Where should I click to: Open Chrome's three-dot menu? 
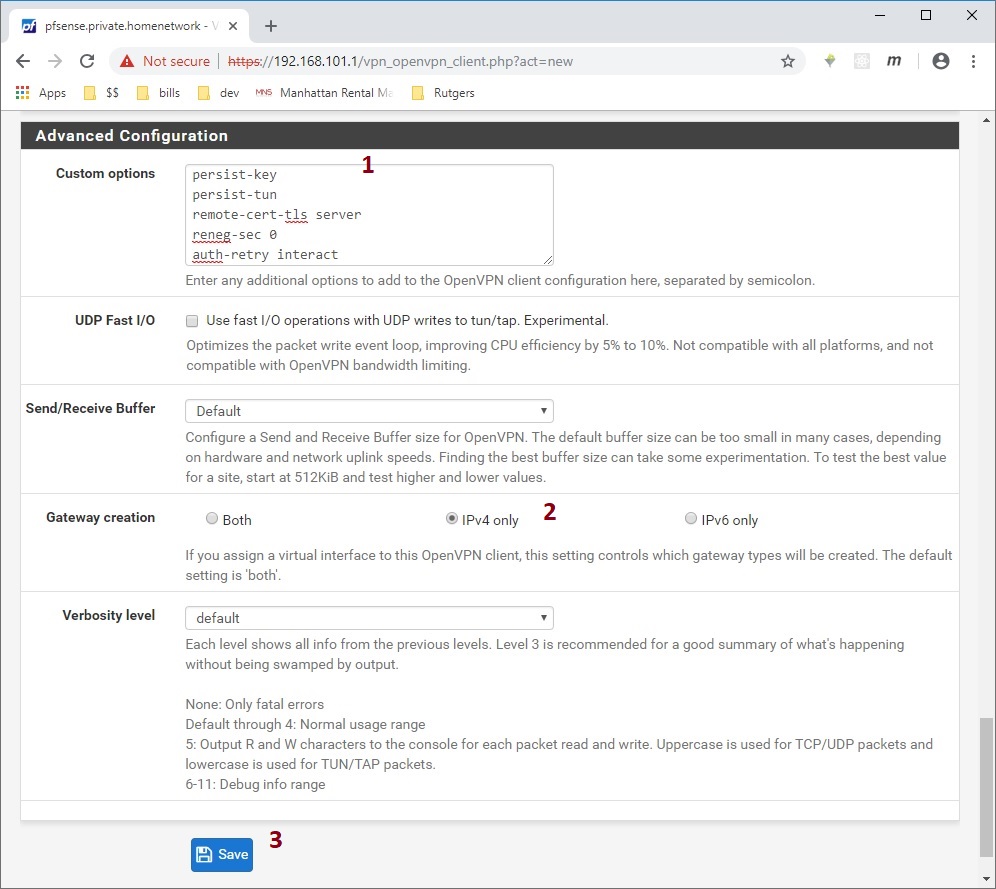973,61
